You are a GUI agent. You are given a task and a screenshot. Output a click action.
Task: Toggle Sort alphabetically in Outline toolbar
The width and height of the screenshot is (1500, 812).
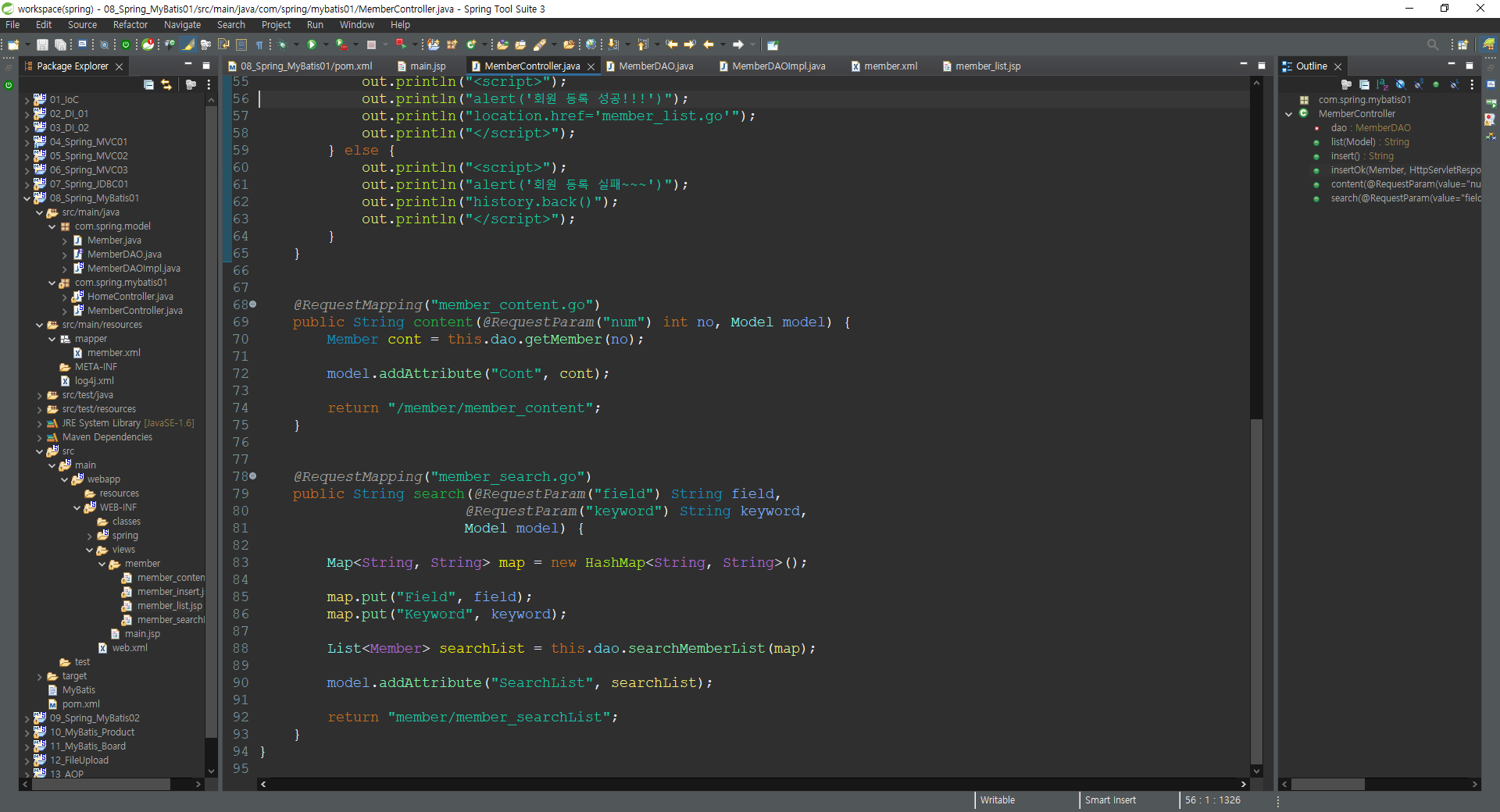(1382, 84)
